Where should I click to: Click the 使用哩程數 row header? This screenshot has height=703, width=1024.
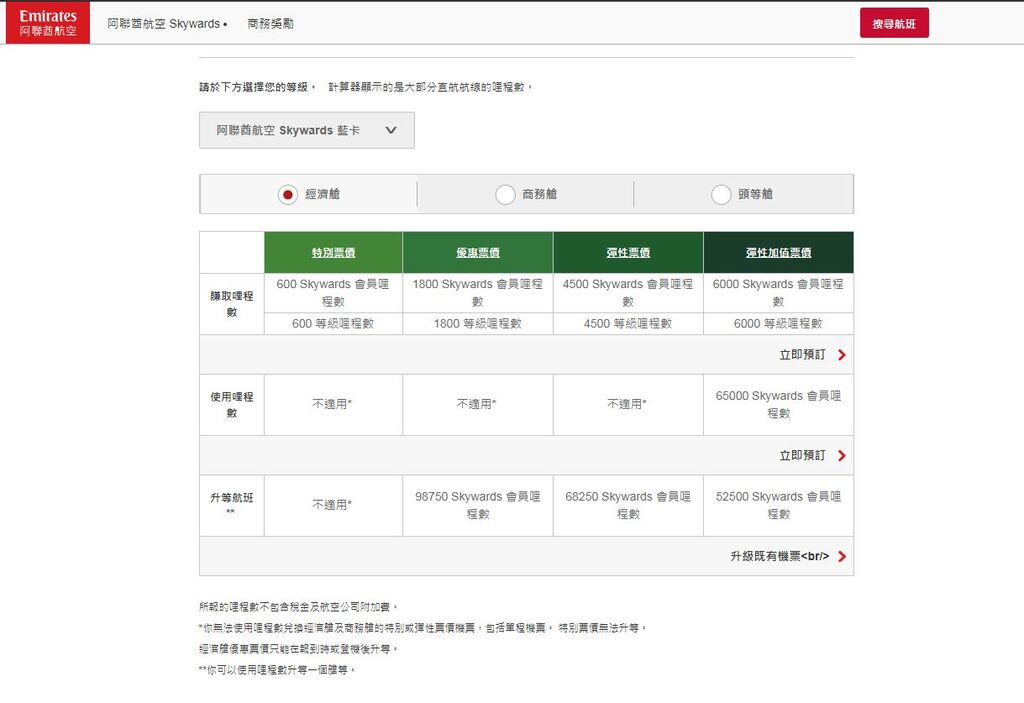232,404
